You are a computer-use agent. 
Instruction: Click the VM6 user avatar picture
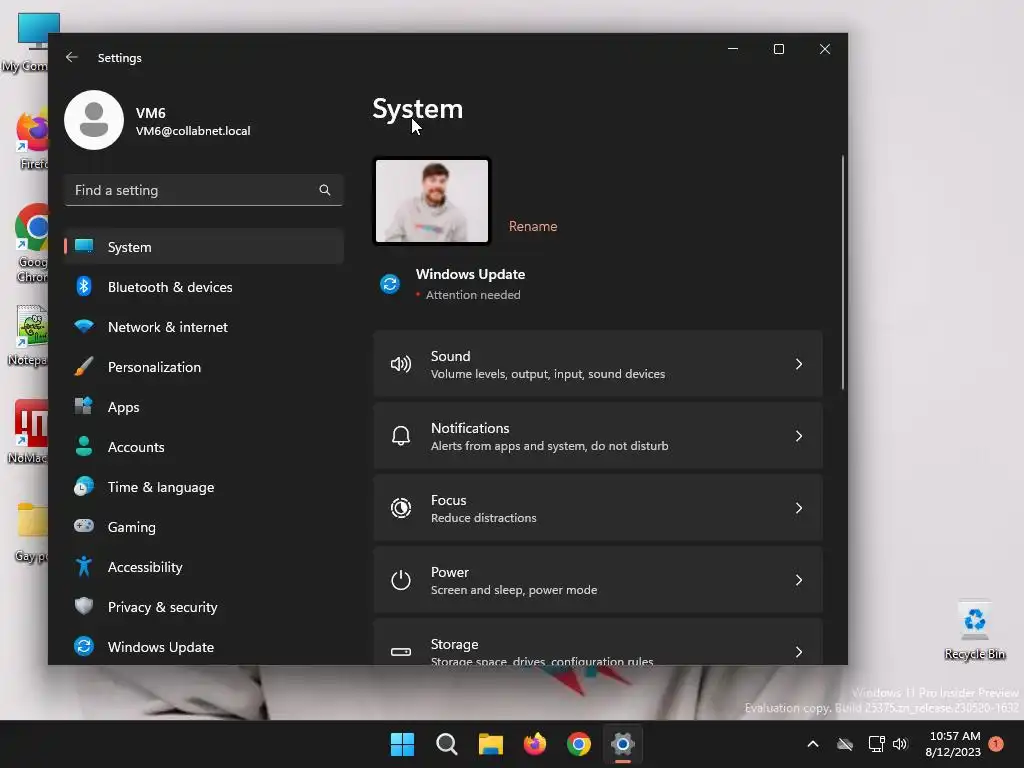pyautogui.click(x=94, y=120)
